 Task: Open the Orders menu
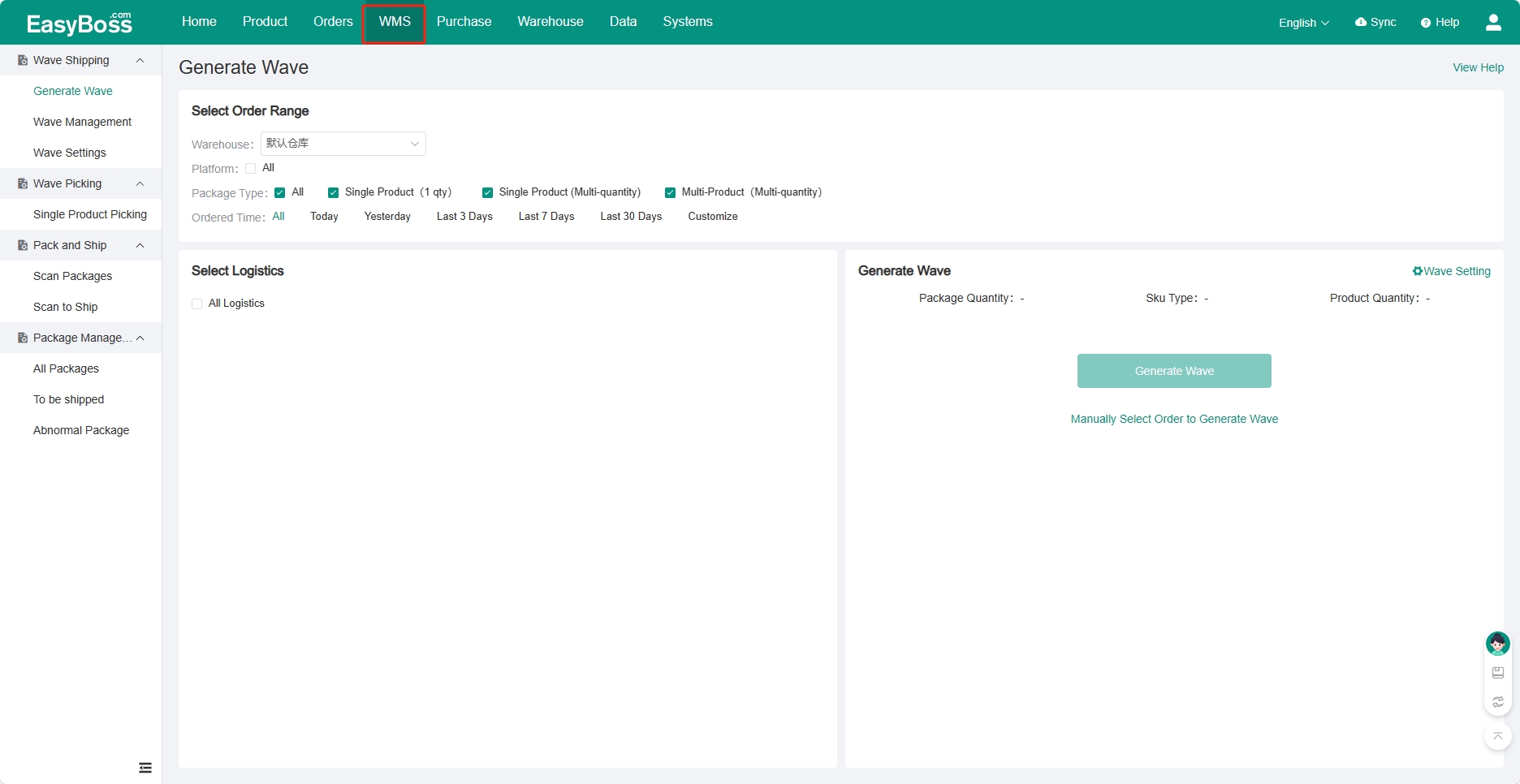point(333,22)
